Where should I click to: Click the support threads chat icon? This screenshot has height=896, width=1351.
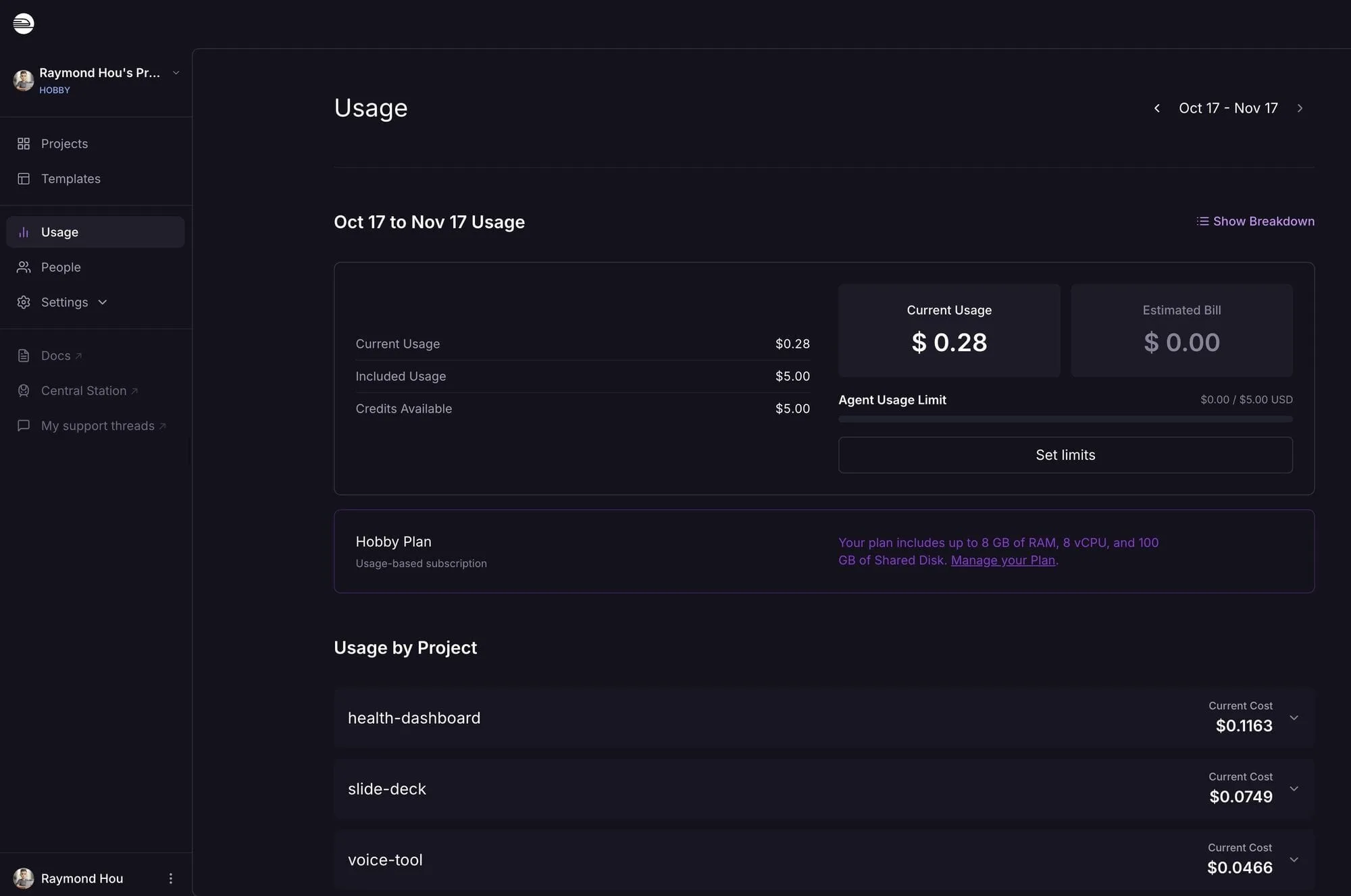[x=24, y=426]
